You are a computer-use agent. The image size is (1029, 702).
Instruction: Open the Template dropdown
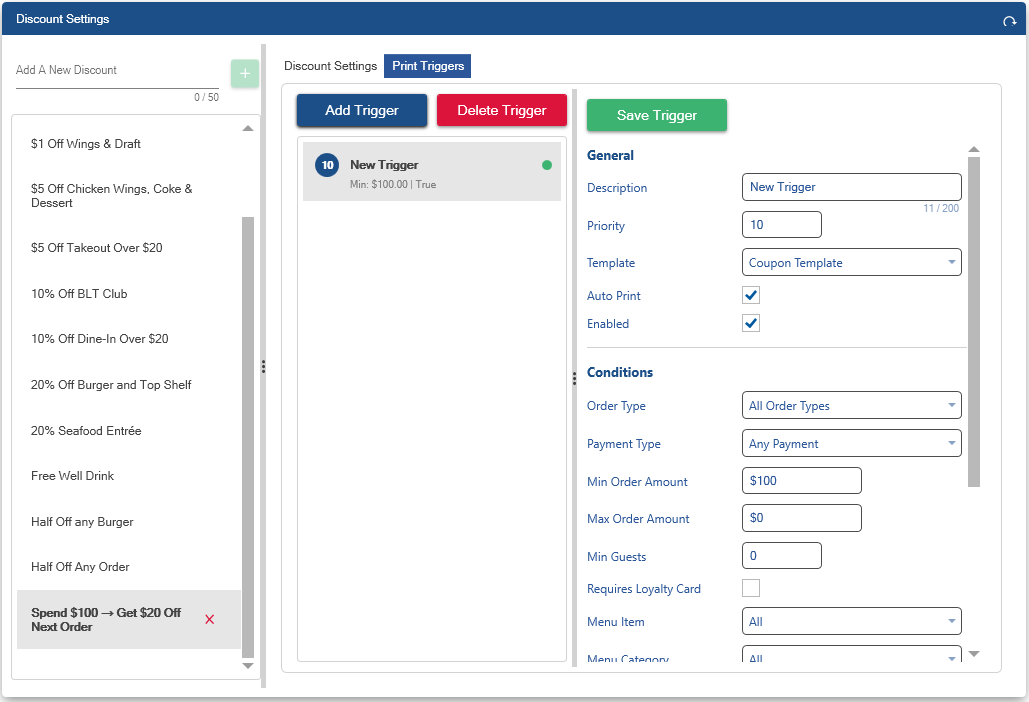pos(851,263)
